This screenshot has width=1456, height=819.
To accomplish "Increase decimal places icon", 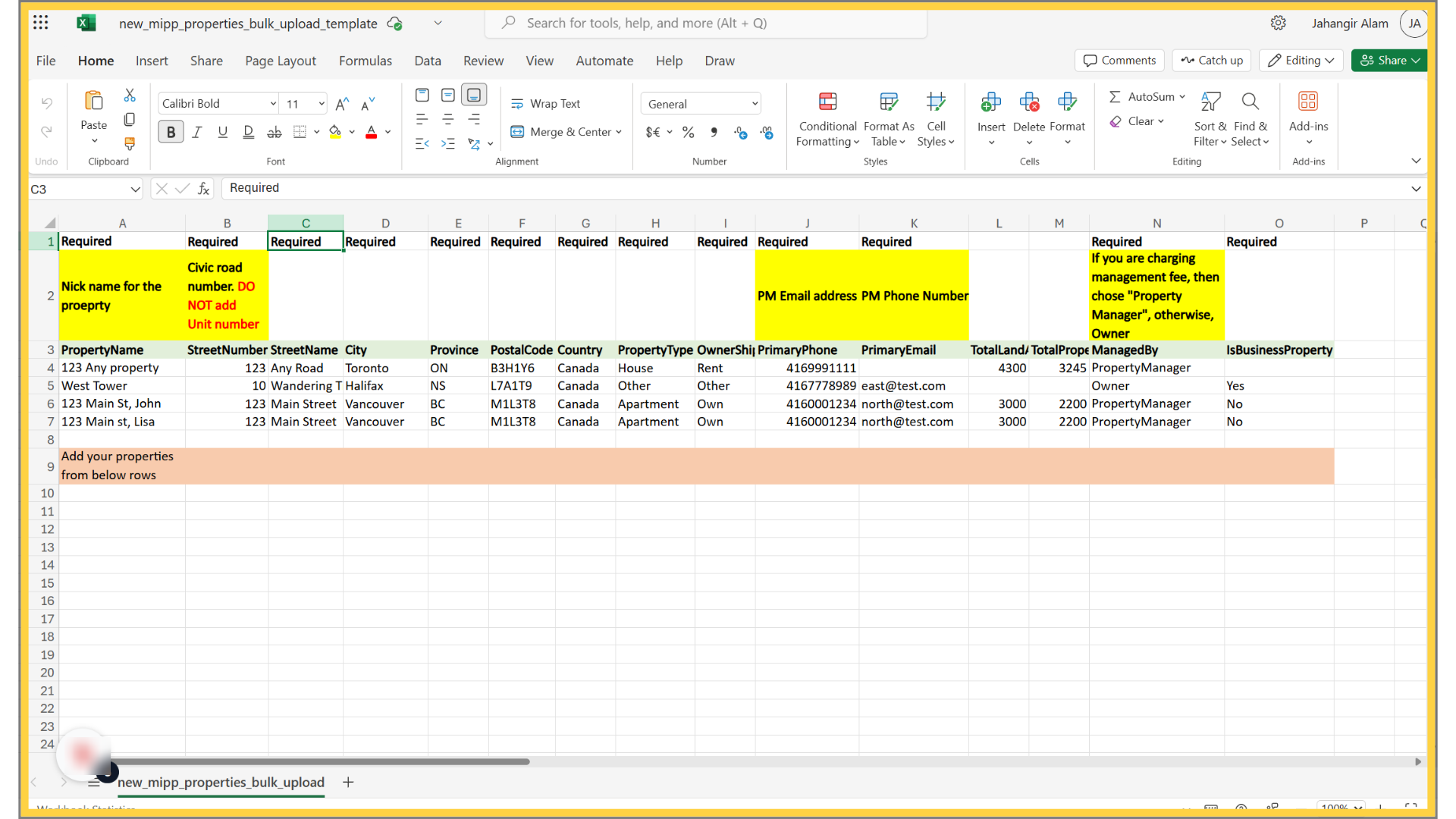I will pos(741,133).
